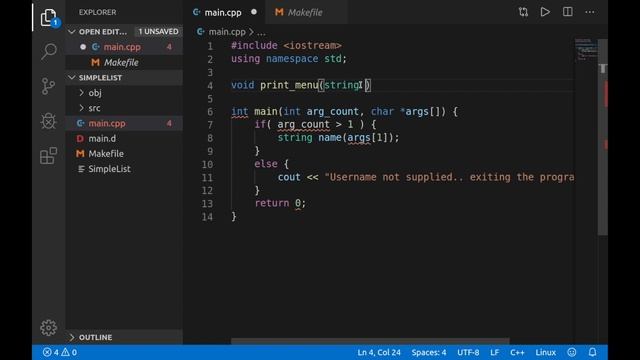The height and width of the screenshot is (360, 640).
Task: Click 'return 0;' on line 13
Action: [x=280, y=203]
